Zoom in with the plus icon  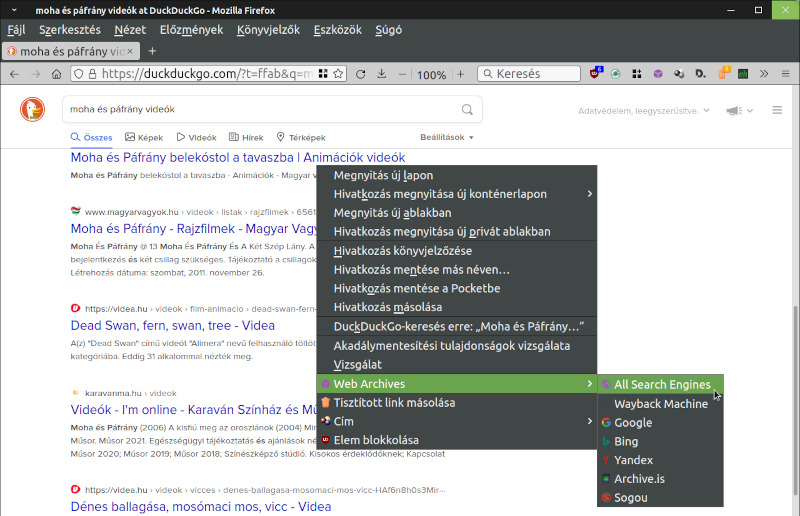461,74
